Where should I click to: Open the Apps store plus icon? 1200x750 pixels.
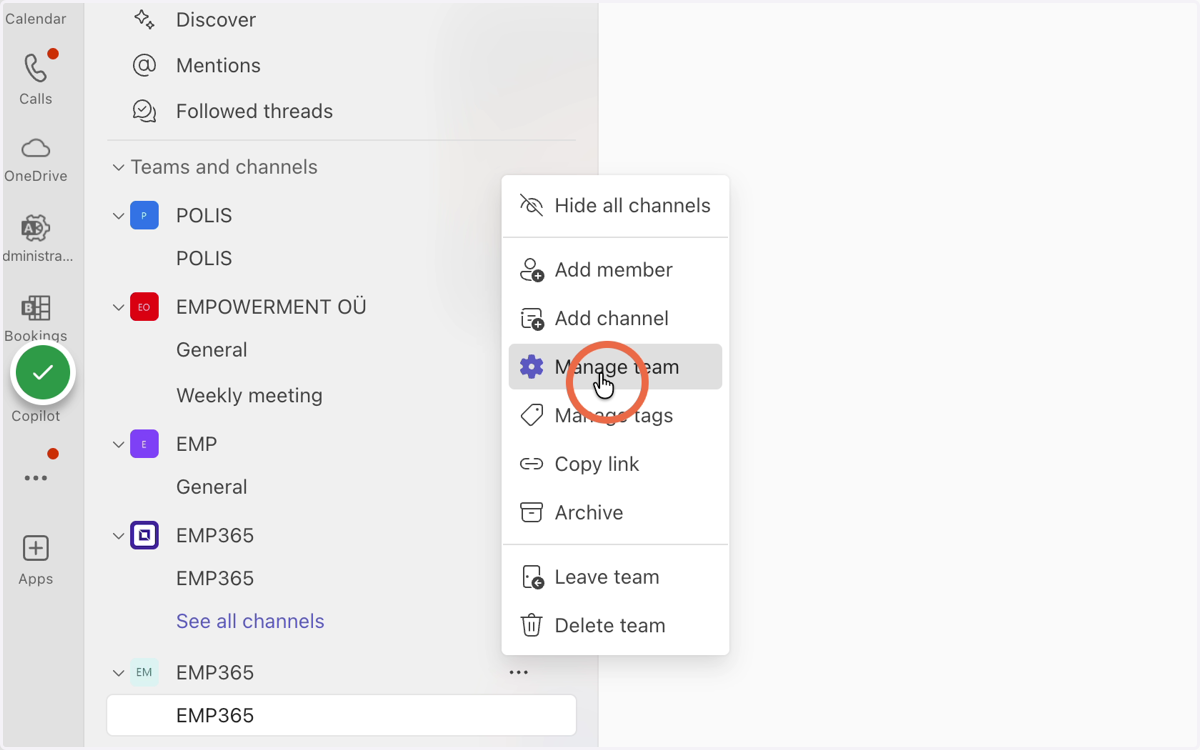coord(36,548)
